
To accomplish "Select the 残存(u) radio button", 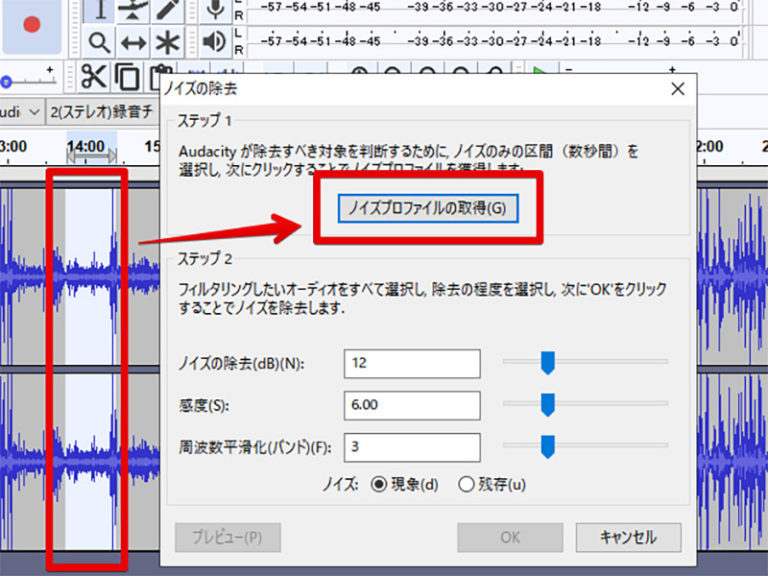I will [466, 485].
